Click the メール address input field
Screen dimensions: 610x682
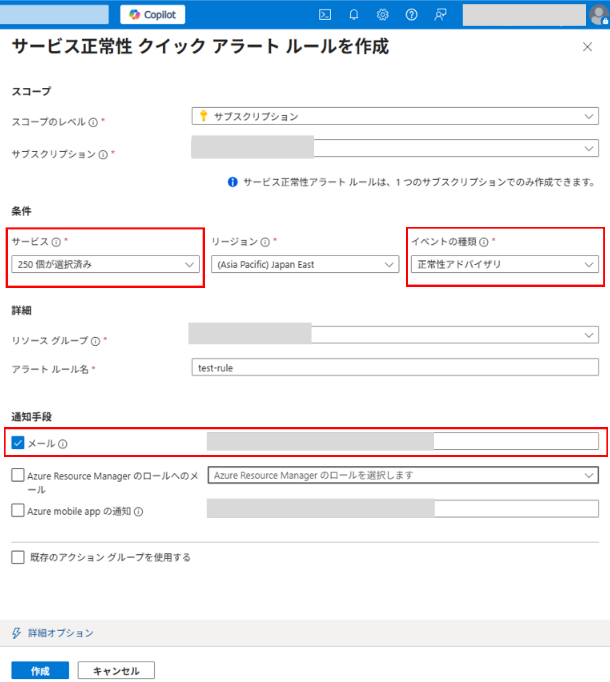[x=403, y=441]
